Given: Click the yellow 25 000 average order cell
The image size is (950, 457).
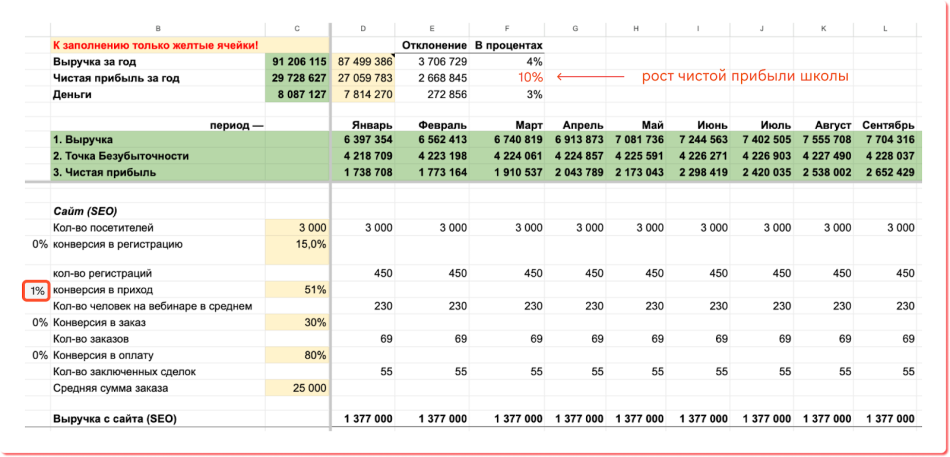Looking at the screenshot, I should (297, 387).
